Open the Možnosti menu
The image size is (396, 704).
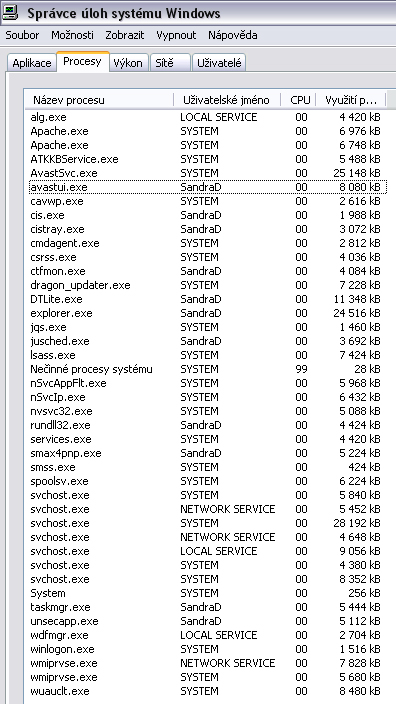[72, 35]
